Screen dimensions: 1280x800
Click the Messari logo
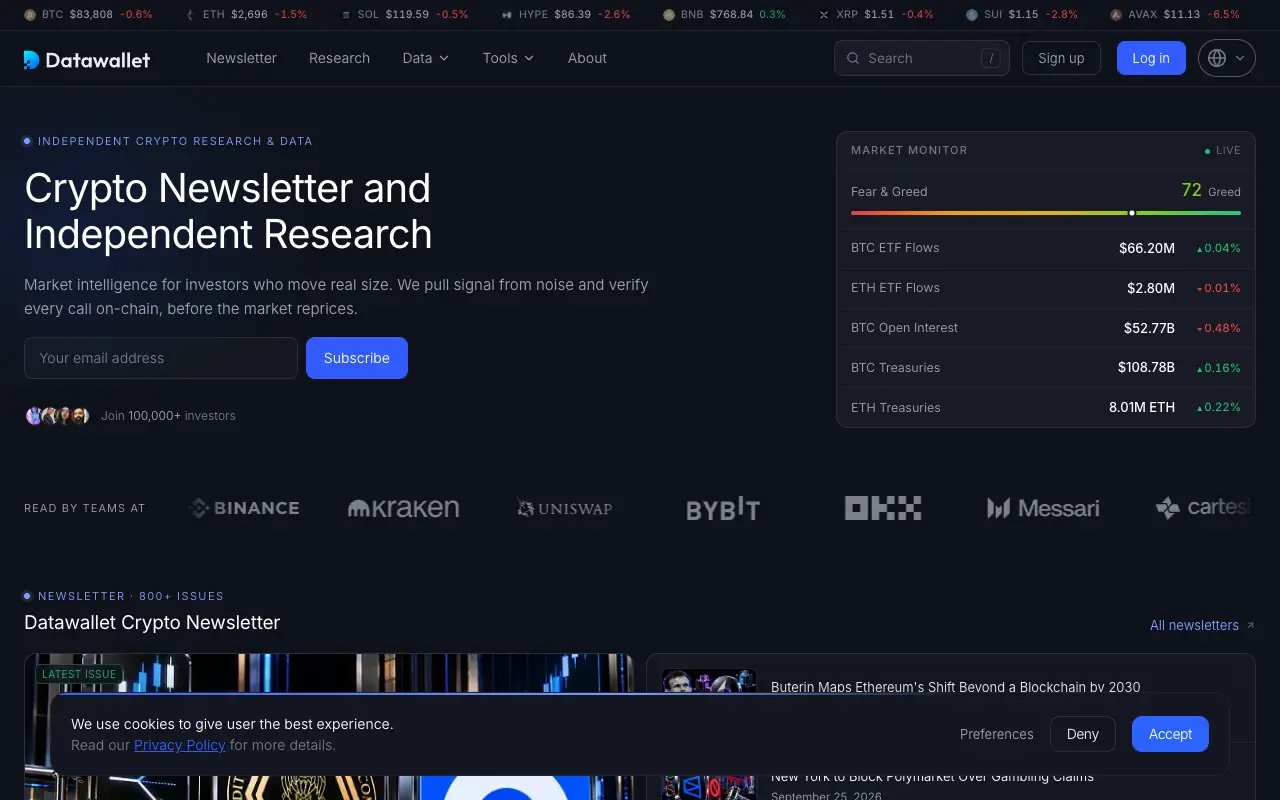(1043, 508)
